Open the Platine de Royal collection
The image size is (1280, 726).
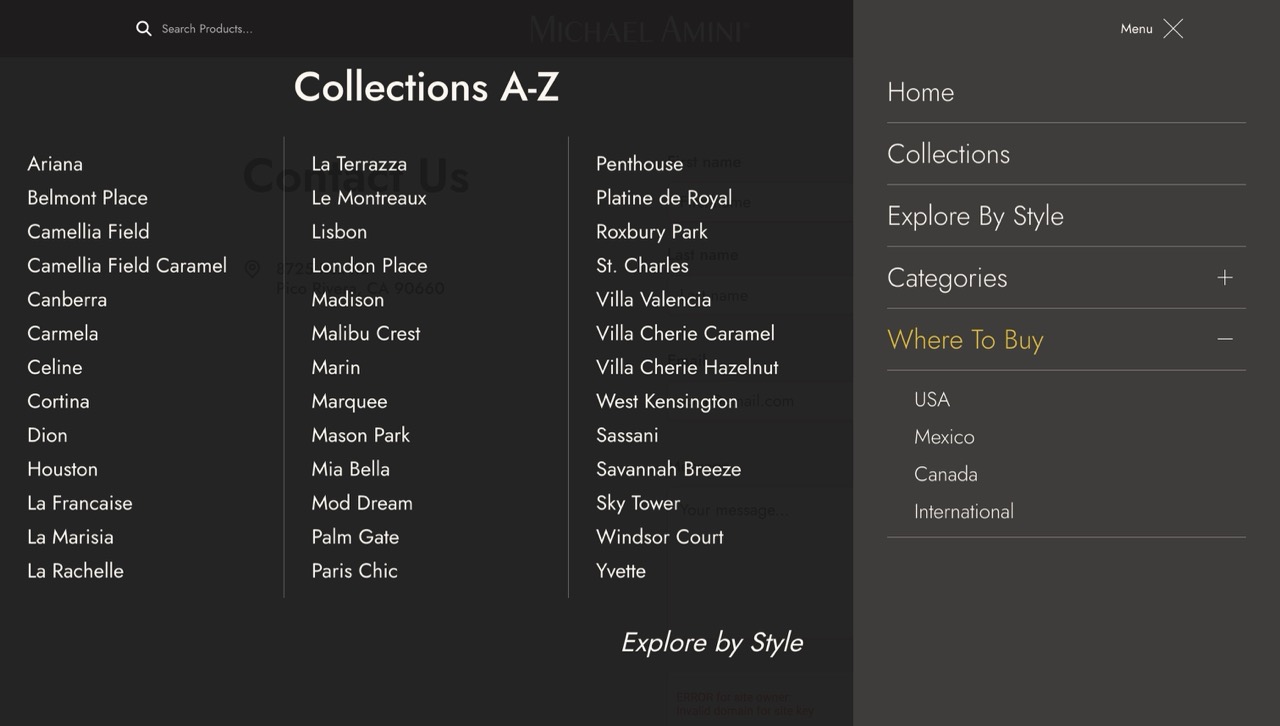click(664, 198)
